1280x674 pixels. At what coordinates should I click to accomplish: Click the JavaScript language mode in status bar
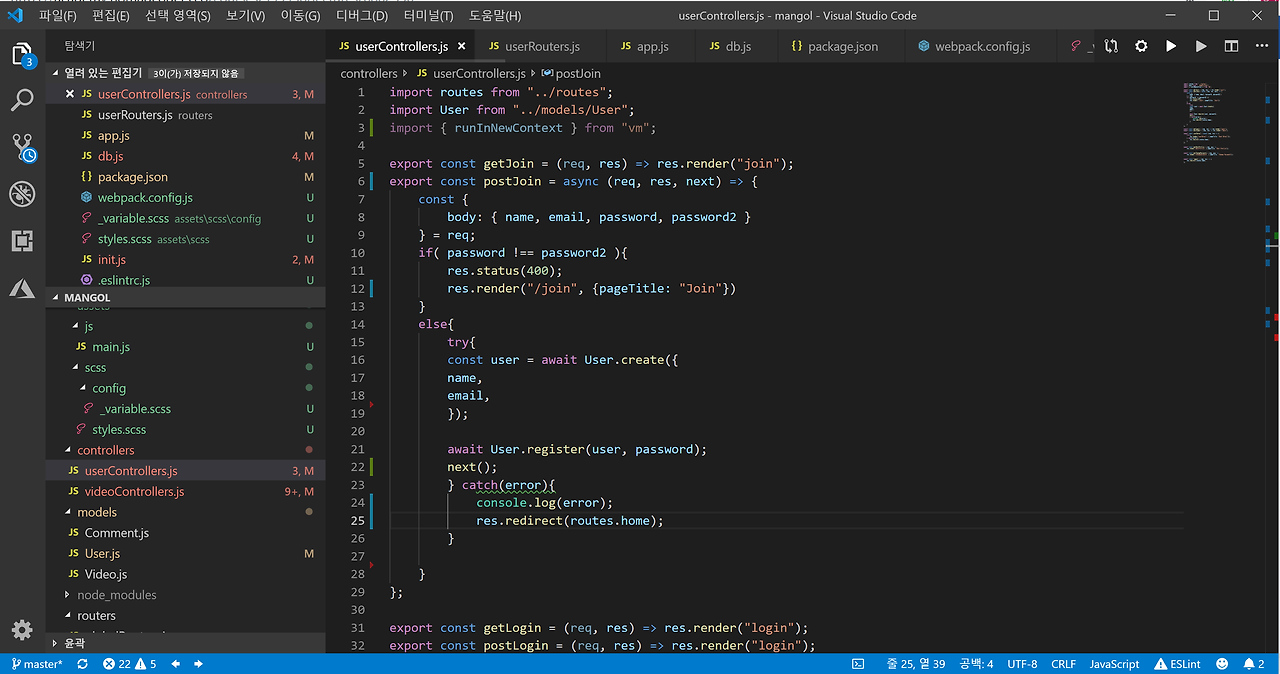tap(1114, 664)
